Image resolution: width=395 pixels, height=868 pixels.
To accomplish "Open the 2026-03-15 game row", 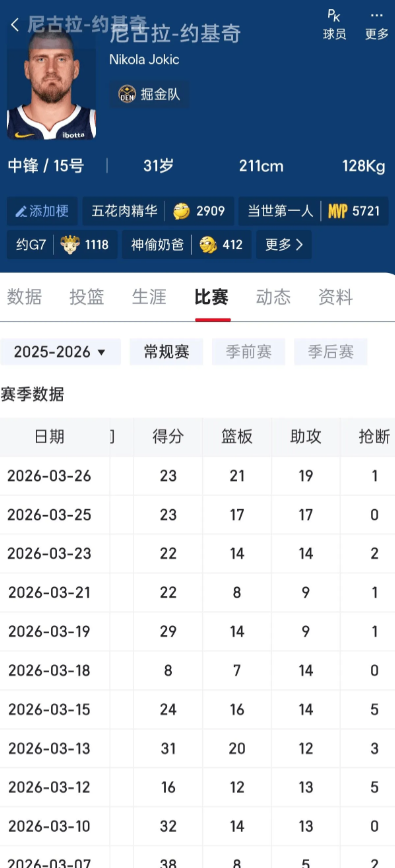I will pyautogui.click(x=198, y=710).
